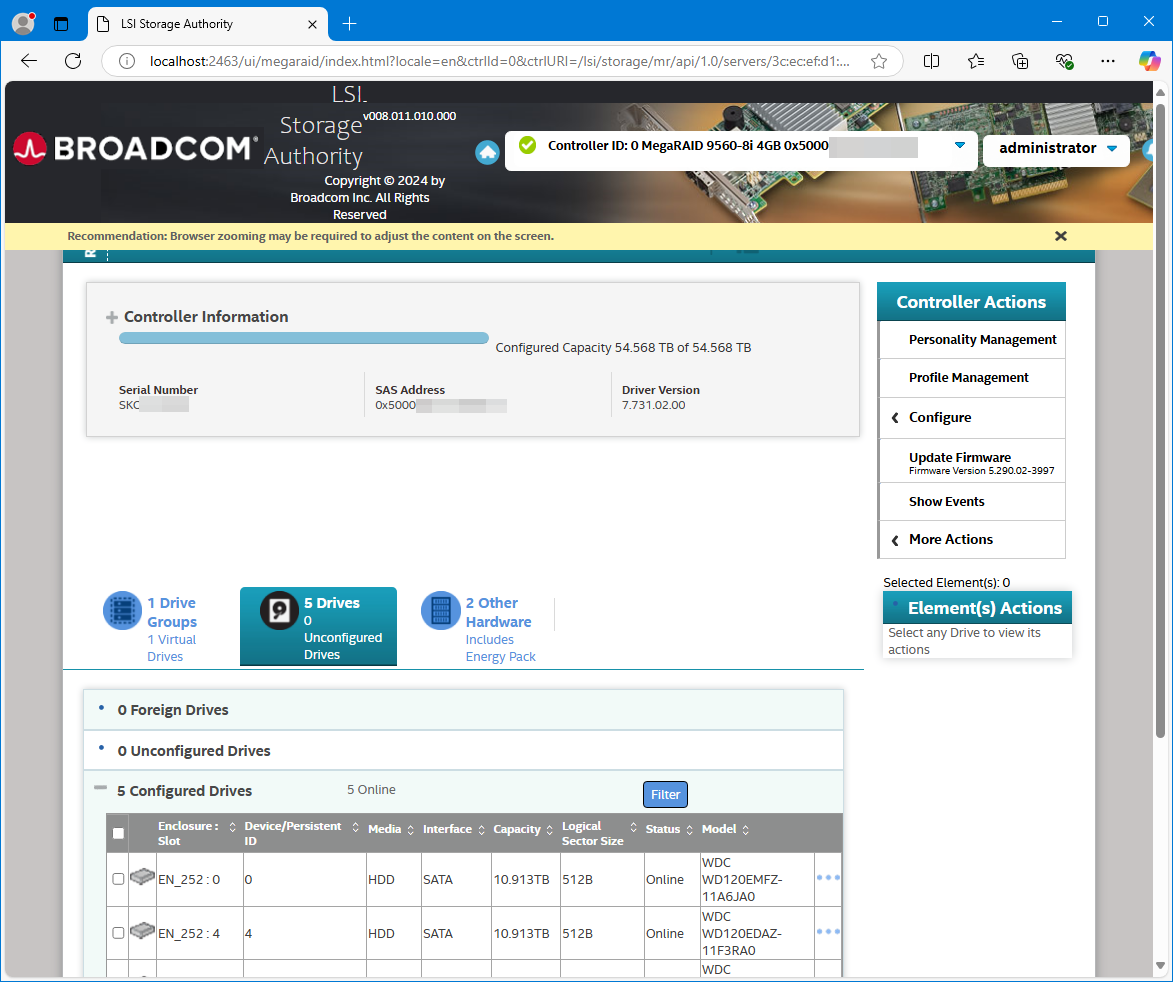1173x982 pixels.
Task: Click the Filter button
Action: point(665,795)
